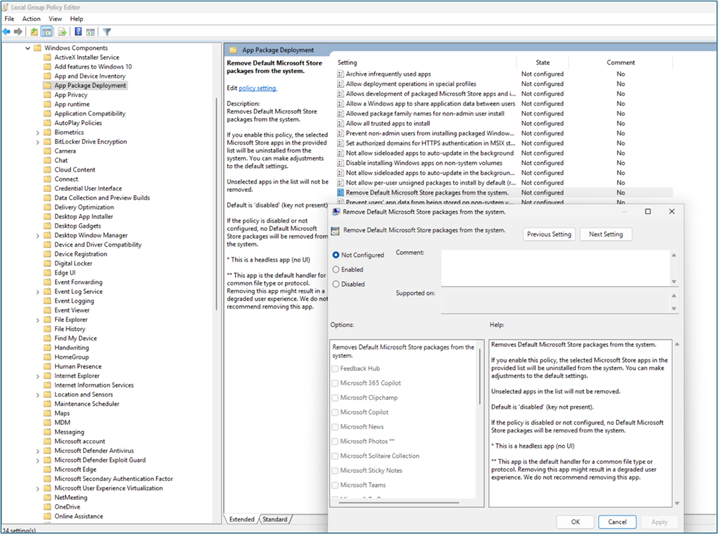The height and width of the screenshot is (534, 718).
Task: Check the Microsoft Teams checkbox
Action: coord(335,485)
